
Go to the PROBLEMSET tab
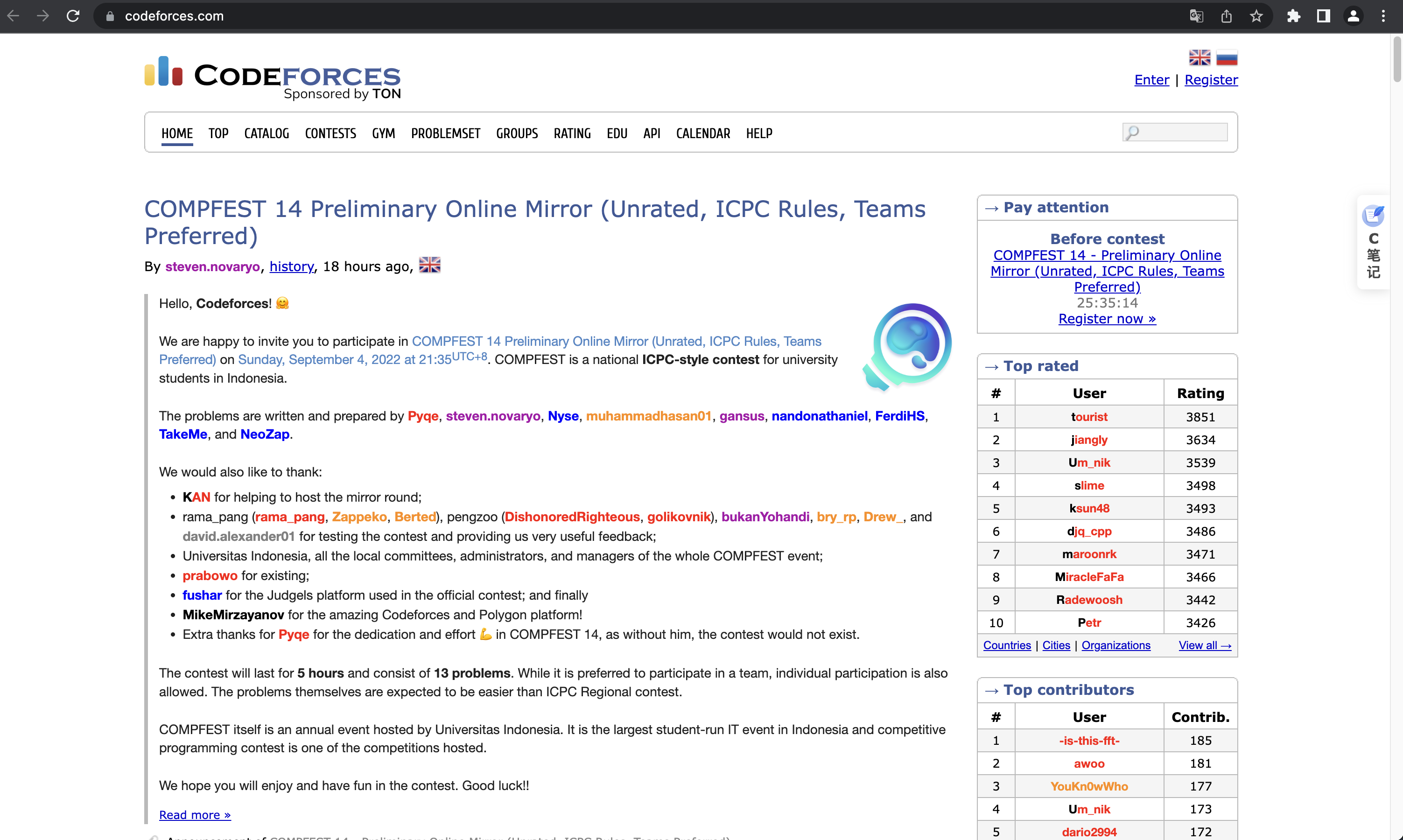coord(445,133)
